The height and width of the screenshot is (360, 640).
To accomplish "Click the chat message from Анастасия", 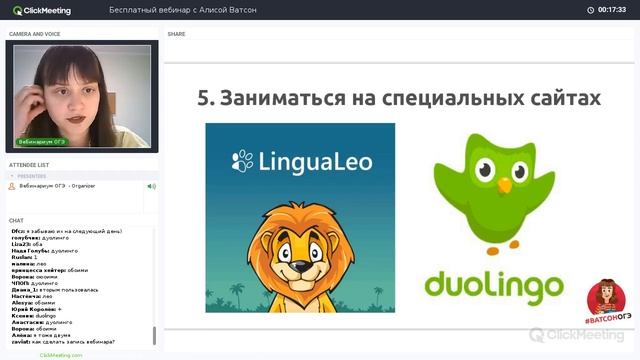I will (42, 322).
